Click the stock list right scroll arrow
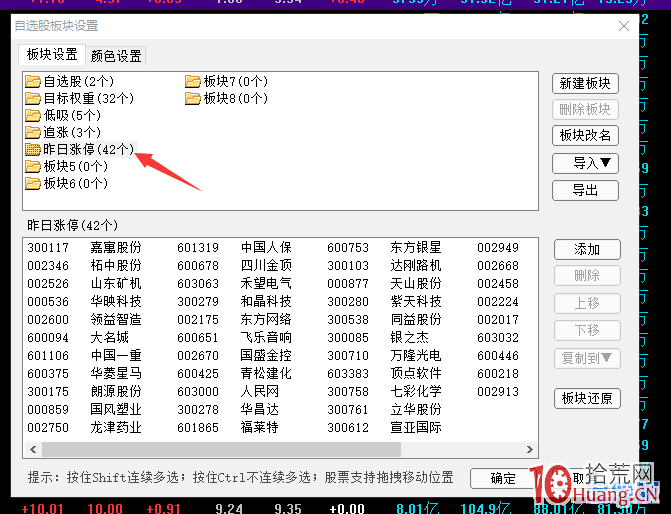The image size is (671, 514). pos(529,449)
